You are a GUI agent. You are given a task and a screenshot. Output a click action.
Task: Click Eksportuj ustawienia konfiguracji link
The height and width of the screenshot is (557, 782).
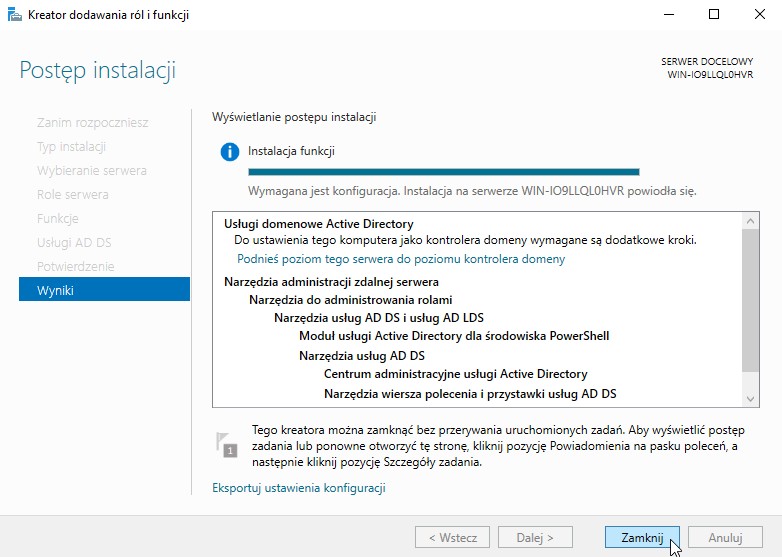[298, 488]
